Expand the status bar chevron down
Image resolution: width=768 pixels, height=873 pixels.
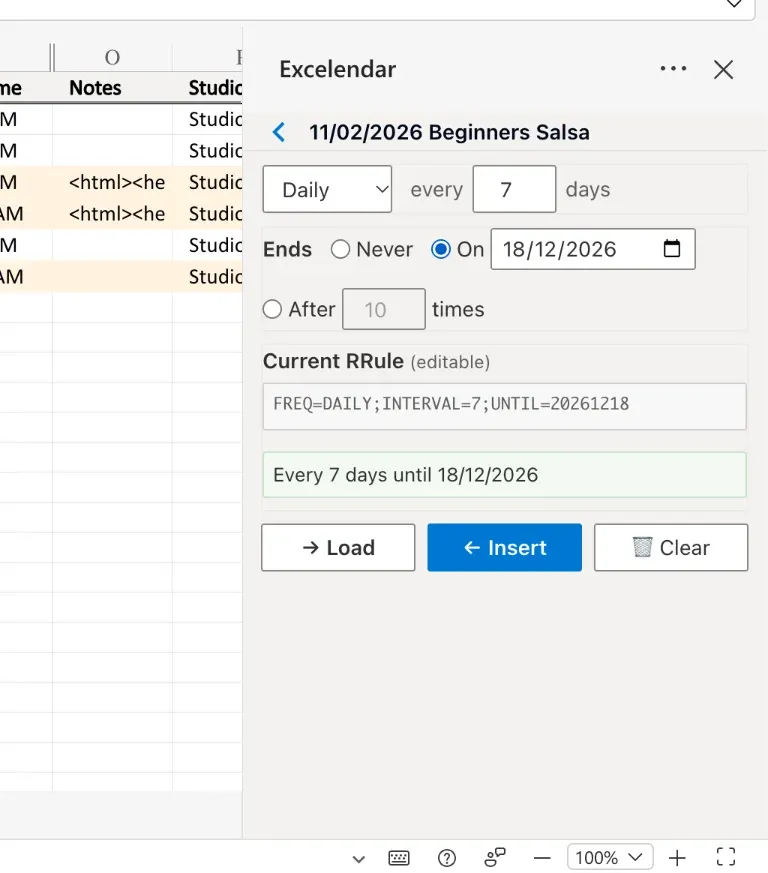point(359,859)
